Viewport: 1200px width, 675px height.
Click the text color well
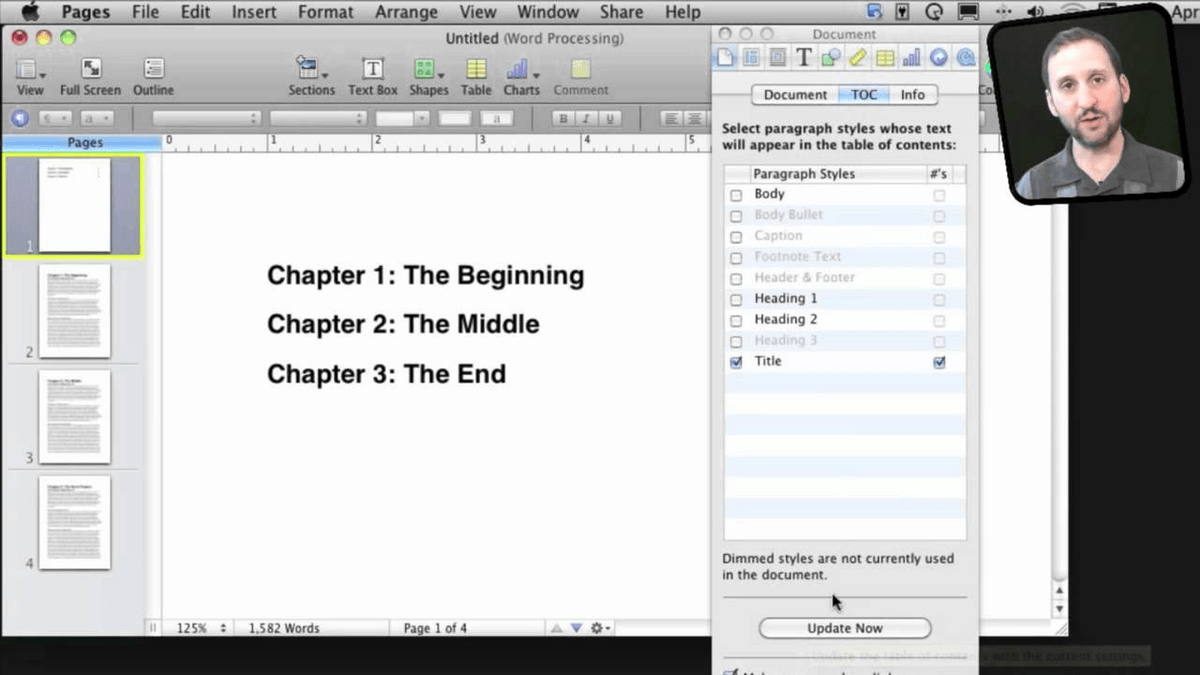click(x=455, y=118)
